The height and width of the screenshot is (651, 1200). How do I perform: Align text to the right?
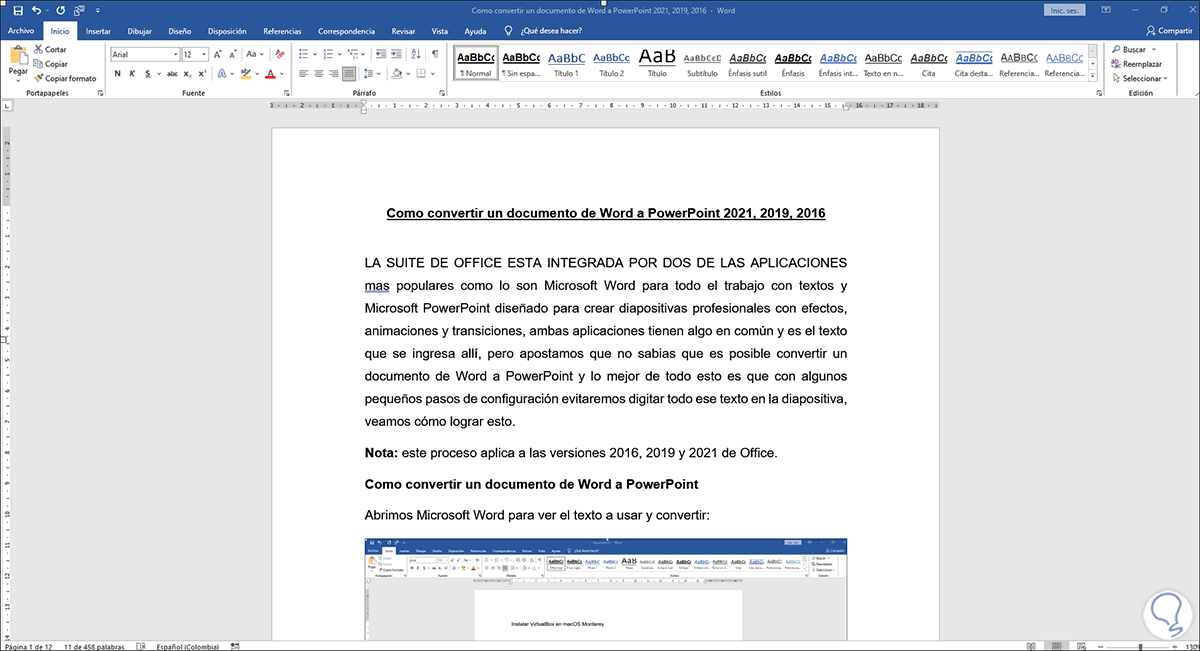(334, 73)
